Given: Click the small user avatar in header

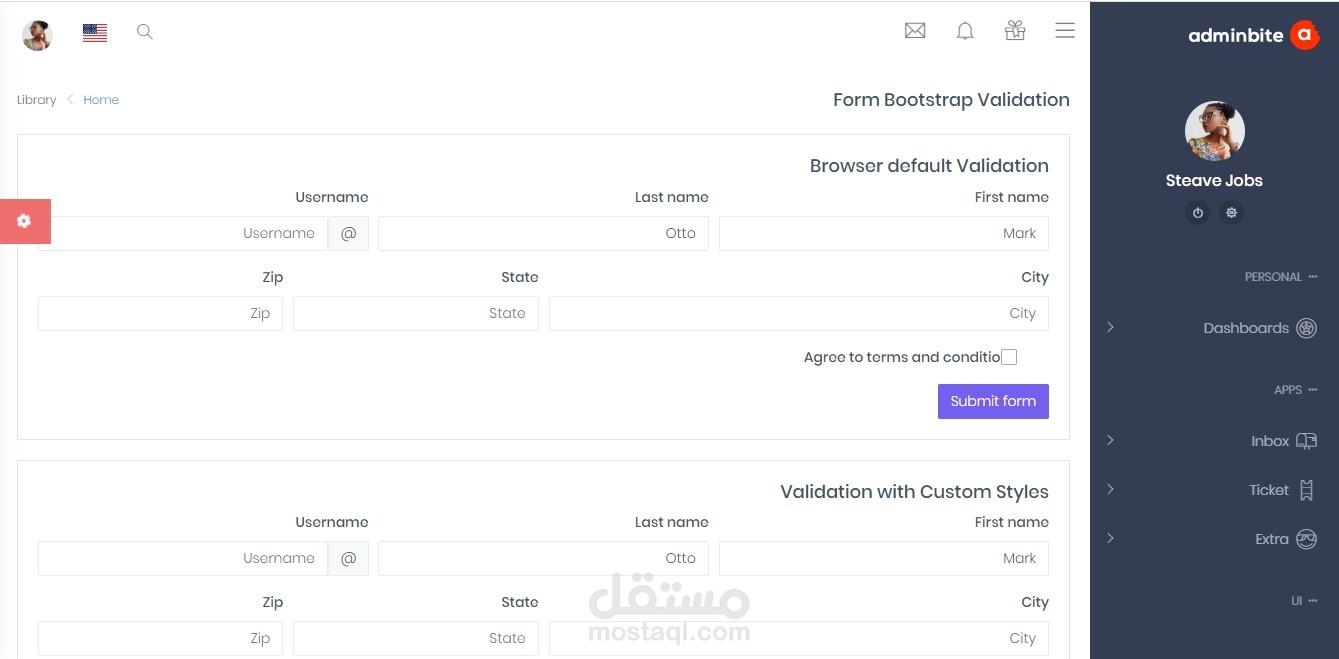Looking at the screenshot, I should (37, 35).
